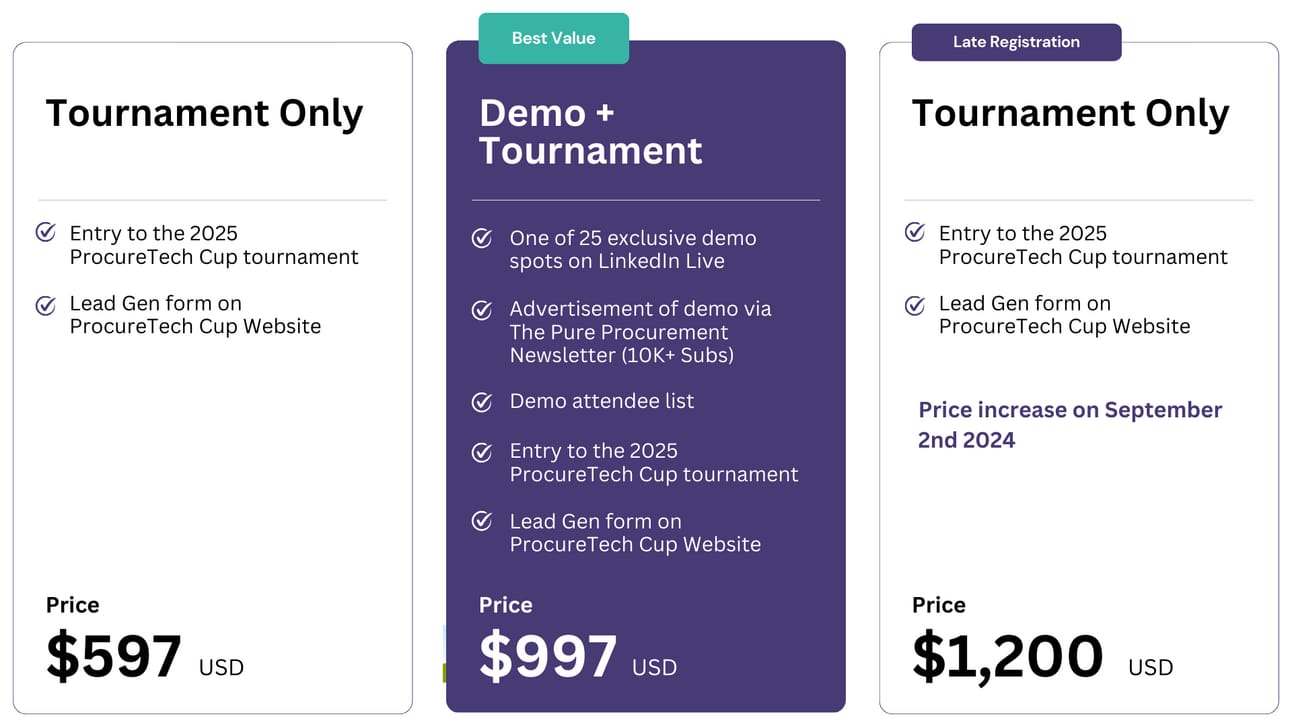Screen dimensions: 1292x727
Task: Click the Best Value badge
Action: 553,38
